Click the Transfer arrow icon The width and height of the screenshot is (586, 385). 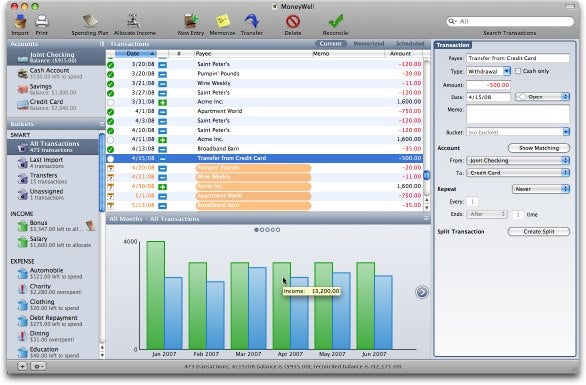pyautogui.click(x=252, y=21)
